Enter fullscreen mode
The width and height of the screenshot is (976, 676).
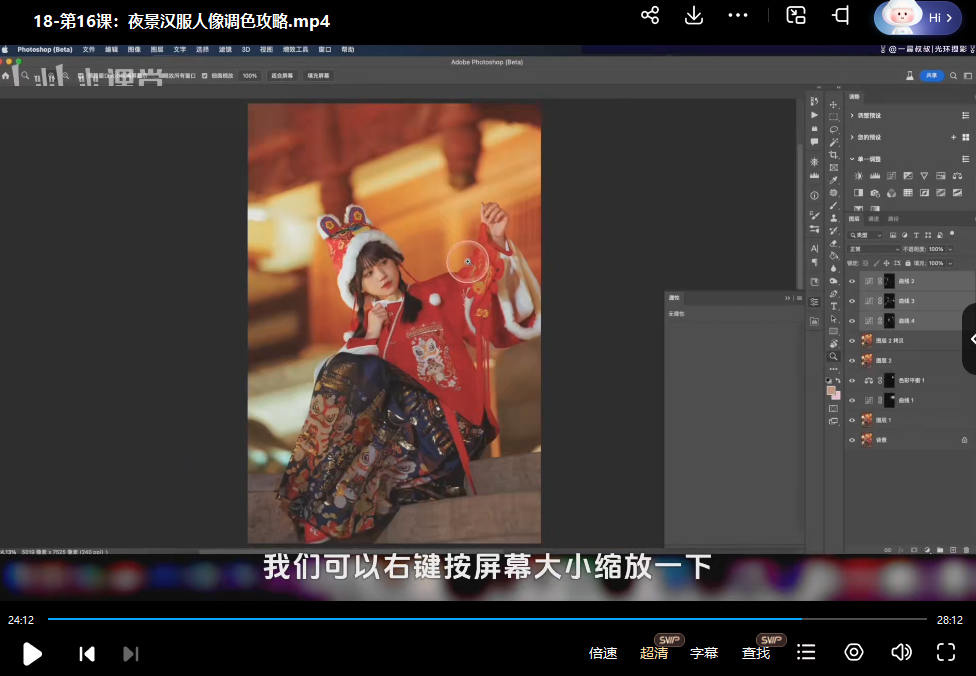point(946,652)
